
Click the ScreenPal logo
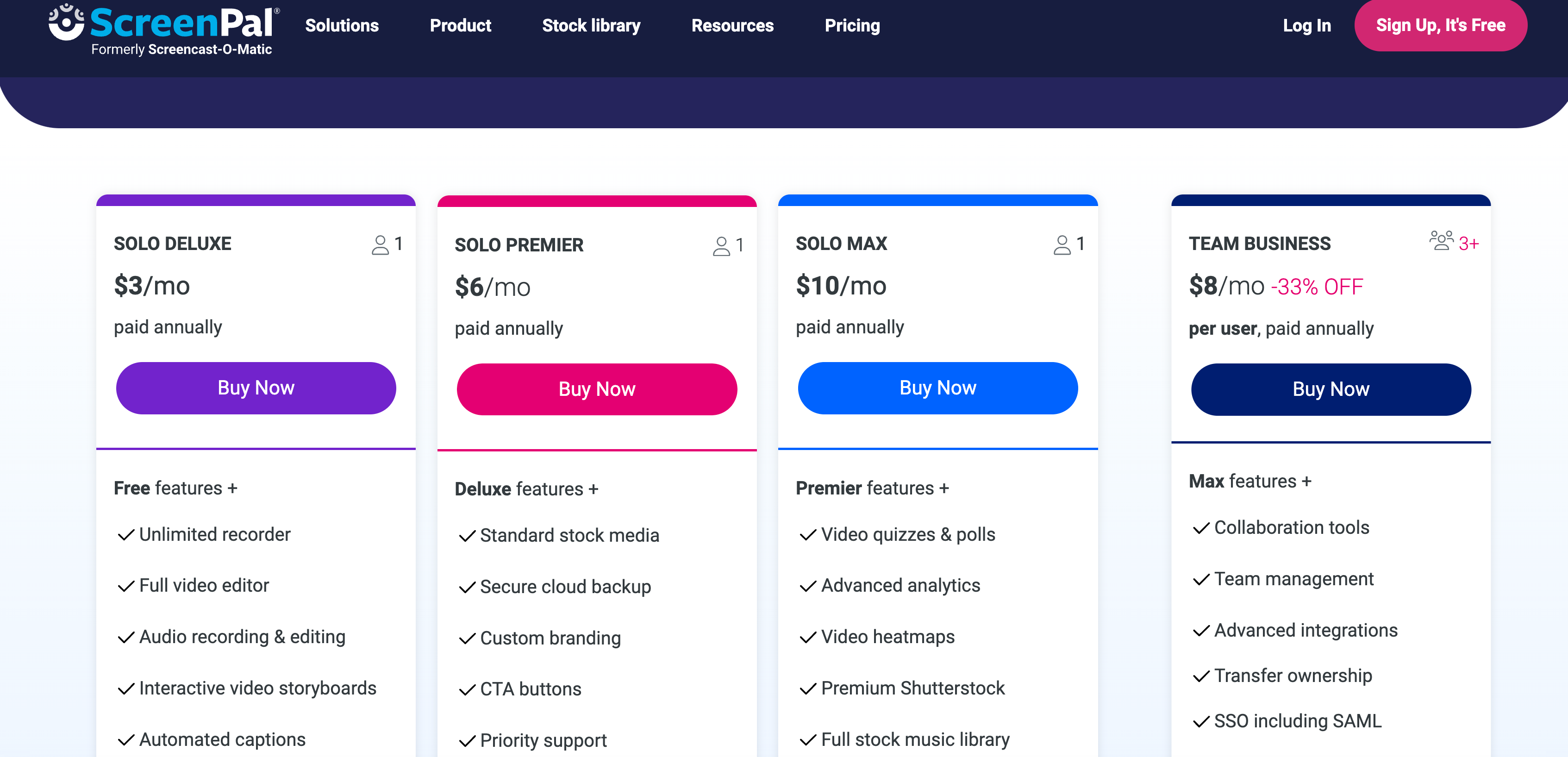click(162, 27)
